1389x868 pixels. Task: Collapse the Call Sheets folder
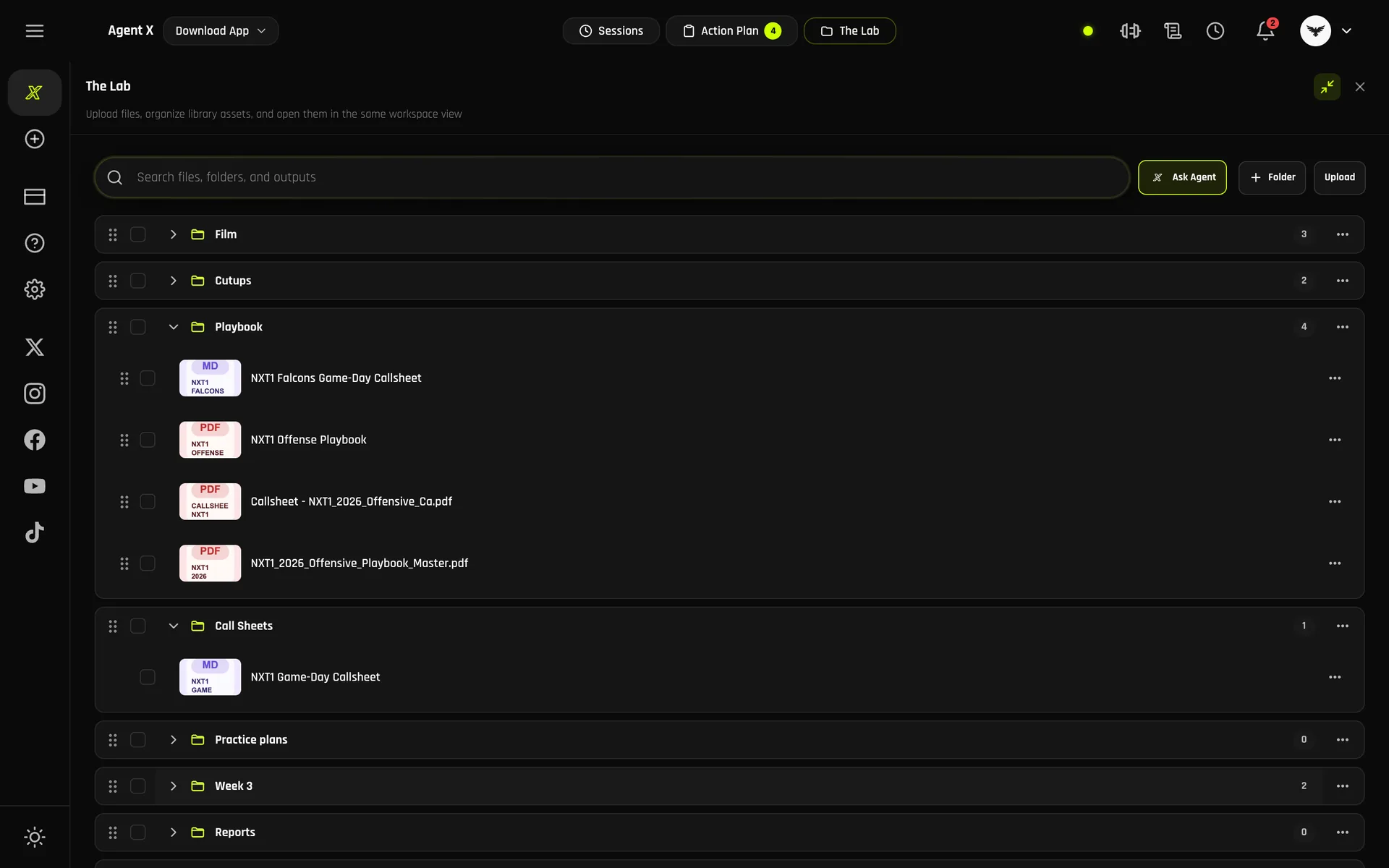pos(174,626)
